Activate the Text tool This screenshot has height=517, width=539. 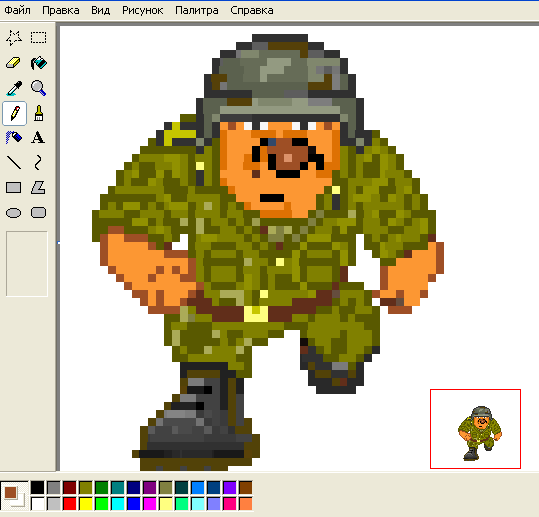click(x=38, y=138)
